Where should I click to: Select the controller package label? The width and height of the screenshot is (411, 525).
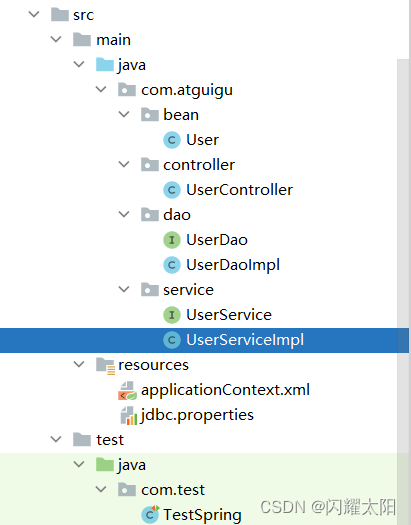pos(199,165)
